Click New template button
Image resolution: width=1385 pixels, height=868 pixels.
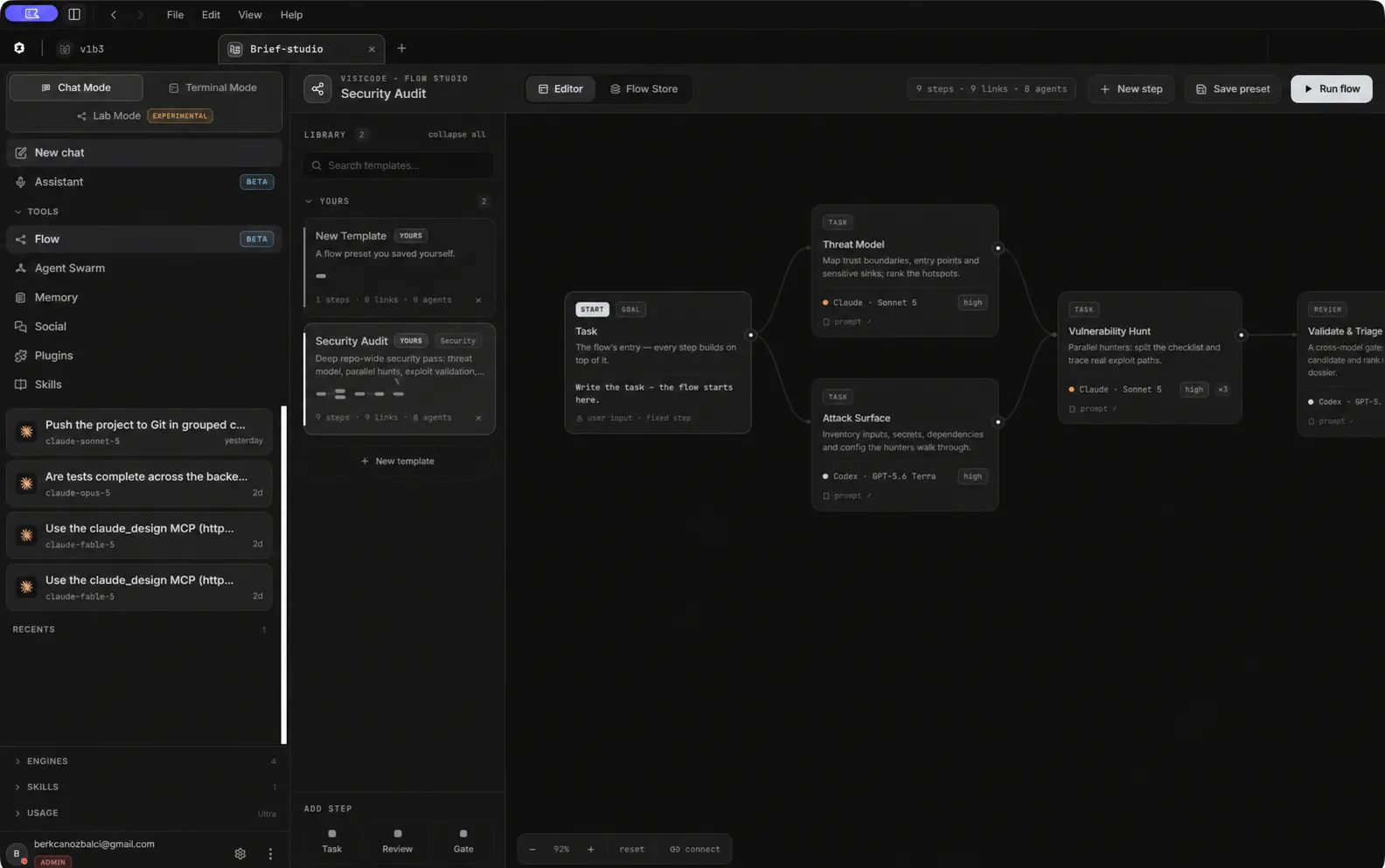399,461
